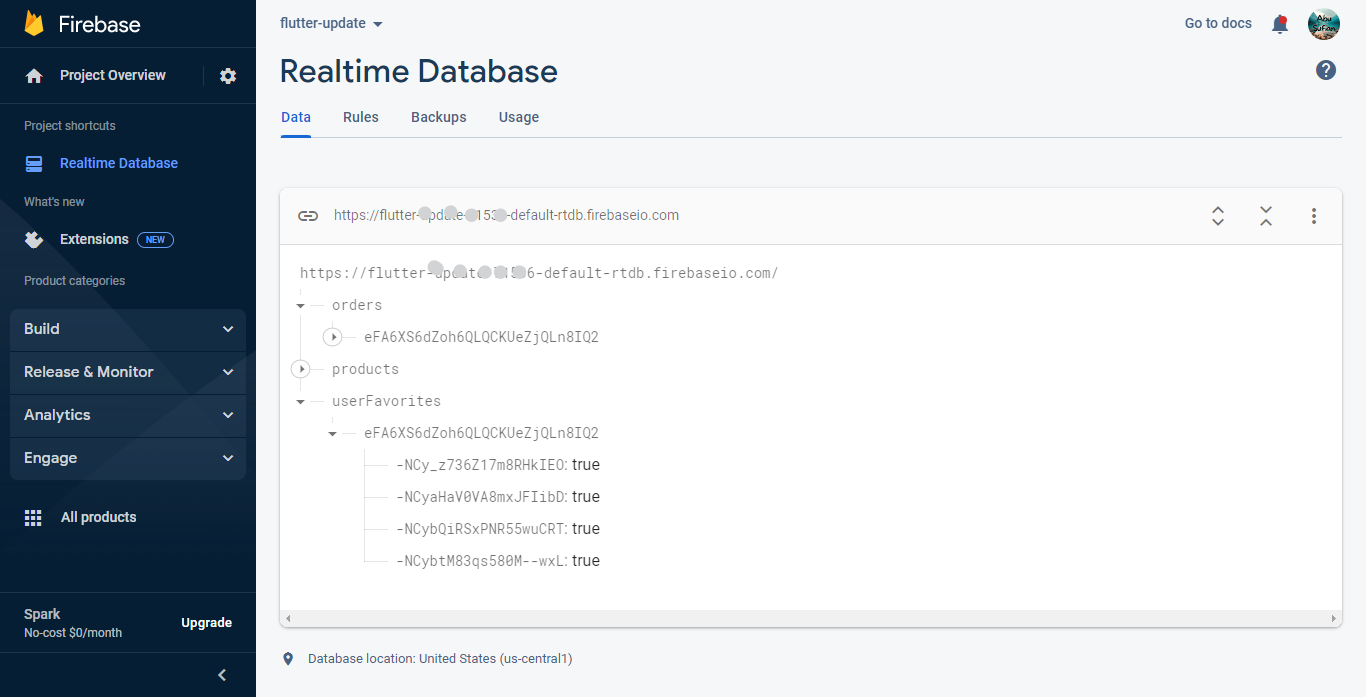
Task: Open Realtime Database from the sidebar
Action: (119, 163)
